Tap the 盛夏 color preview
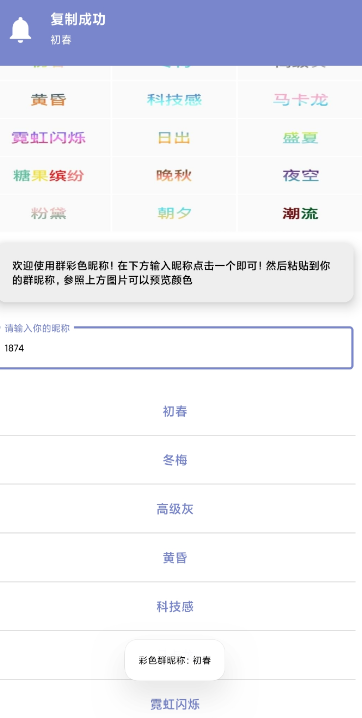Screen dimensions: 362x718 (300, 137)
